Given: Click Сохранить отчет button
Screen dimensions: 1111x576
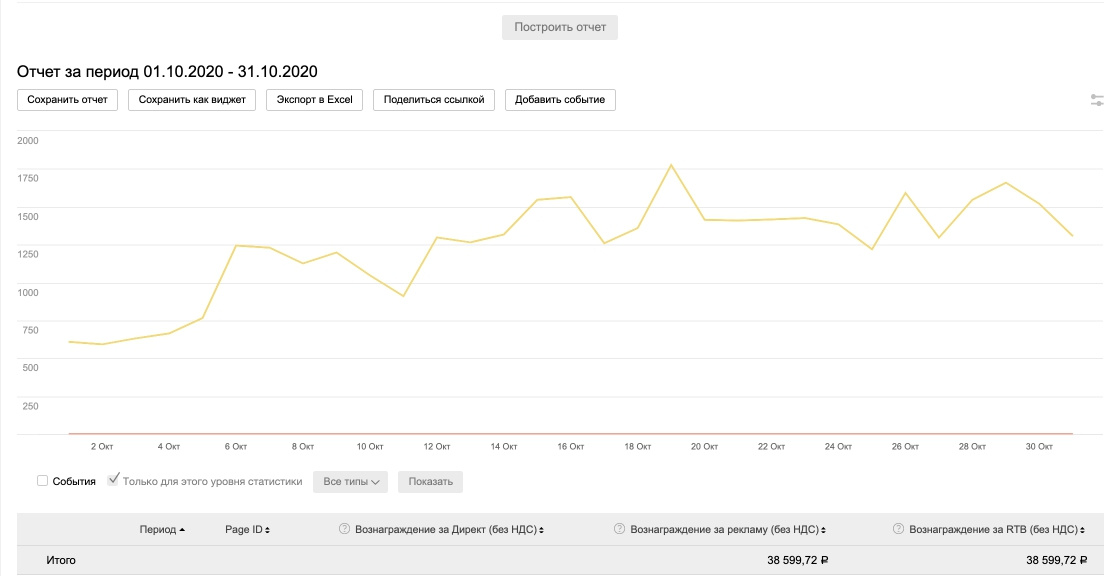Looking at the screenshot, I should (67, 100).
